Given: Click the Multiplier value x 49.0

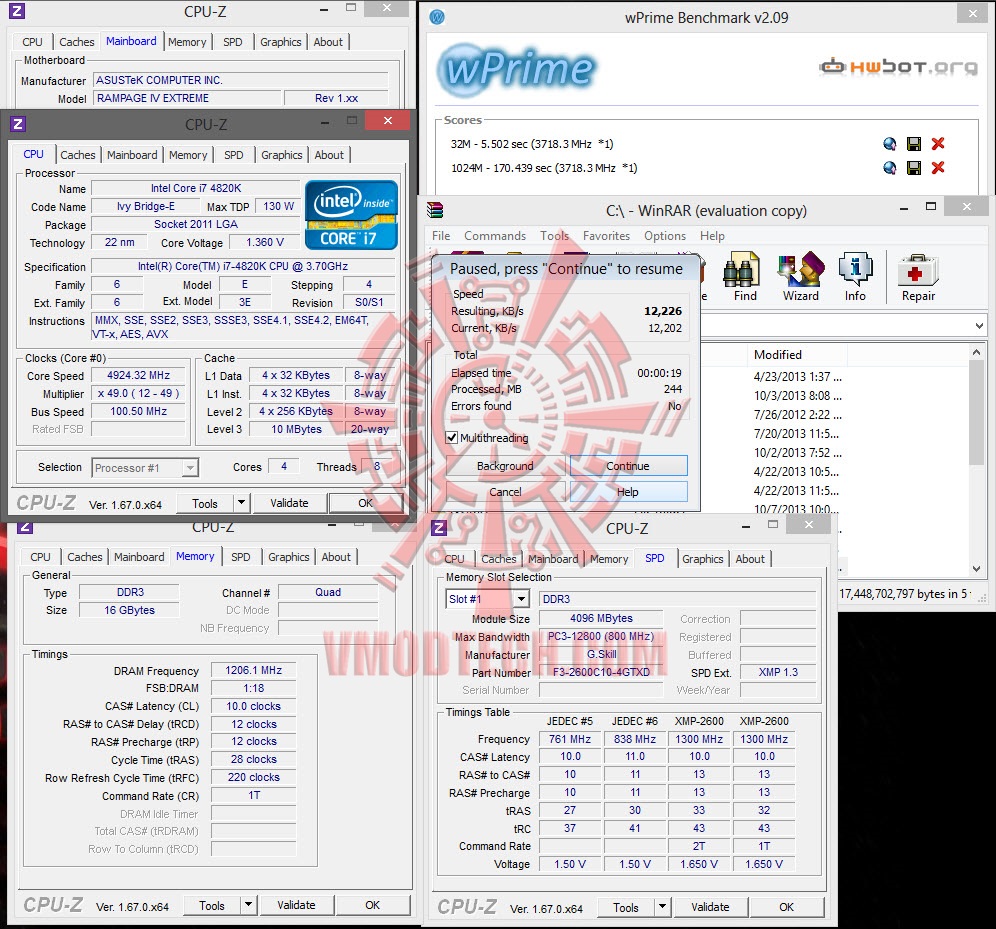Looking at the screenshot, I should pos(138,393).
